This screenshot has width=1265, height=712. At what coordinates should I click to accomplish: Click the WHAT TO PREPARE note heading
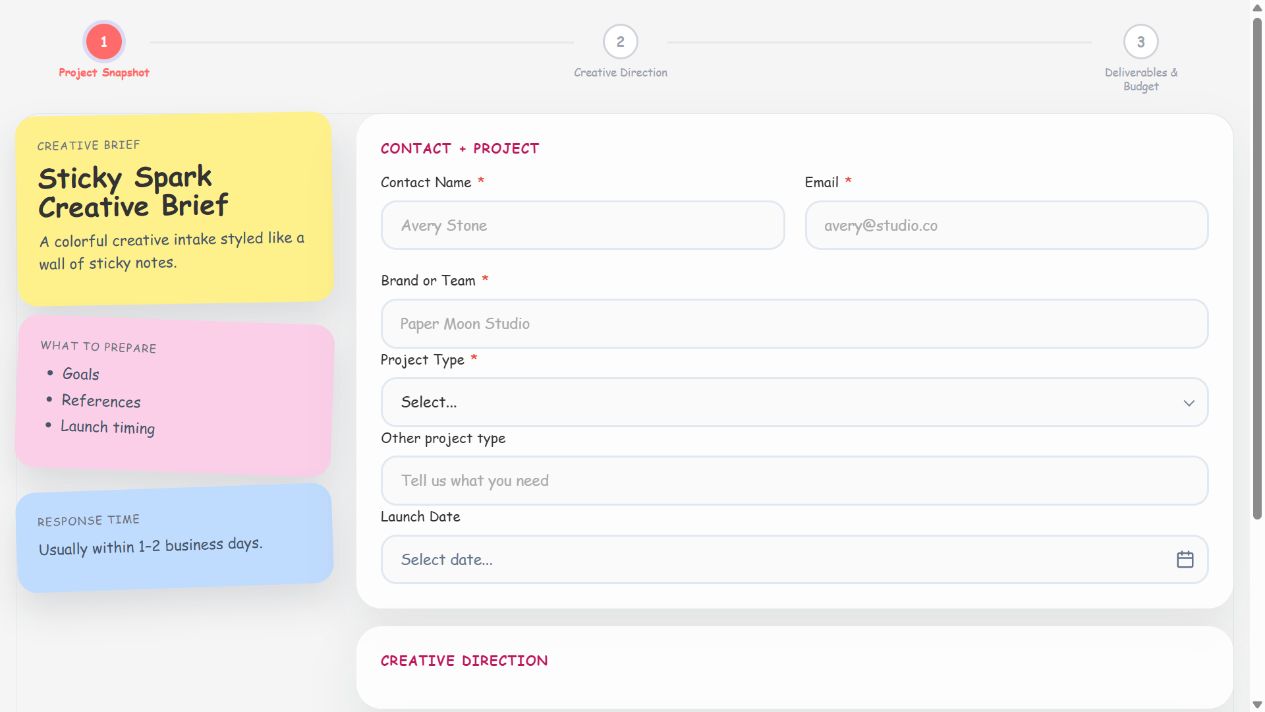[98, 347]
